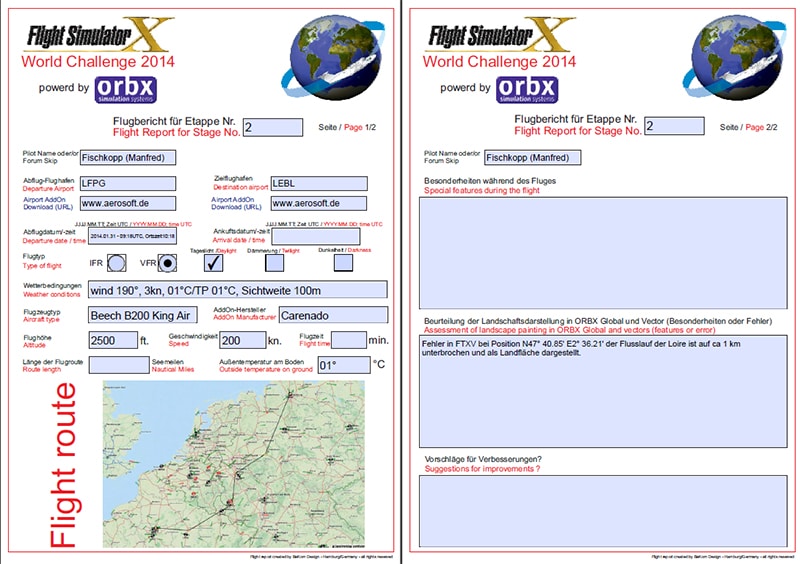Select the IFR flight type radio button
This screenshot has width=800, height=564.
coord(117,262)
